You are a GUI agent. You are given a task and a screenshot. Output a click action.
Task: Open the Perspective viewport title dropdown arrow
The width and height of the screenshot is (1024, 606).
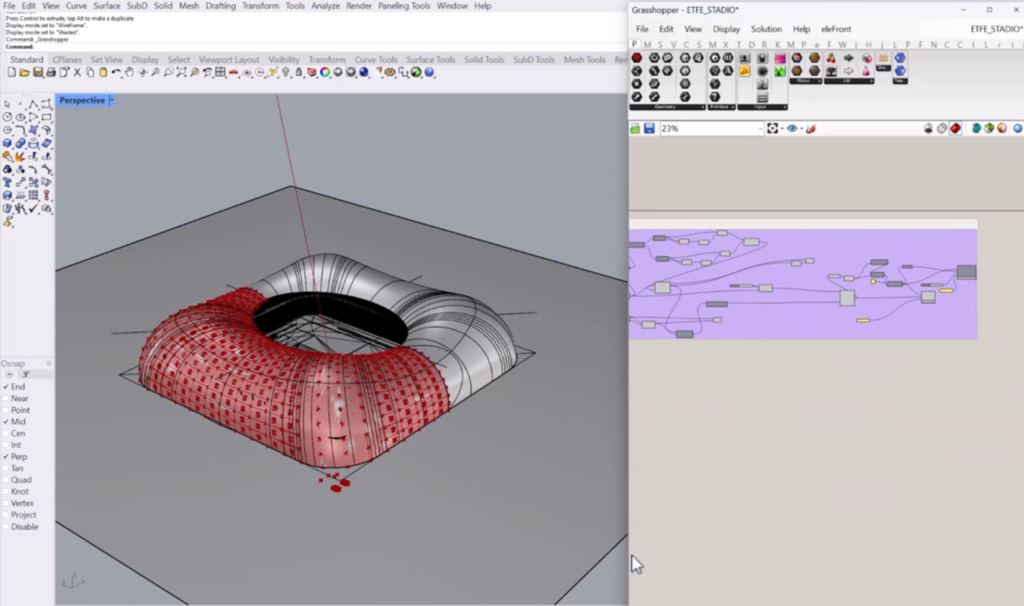click(x=111, y=100)
